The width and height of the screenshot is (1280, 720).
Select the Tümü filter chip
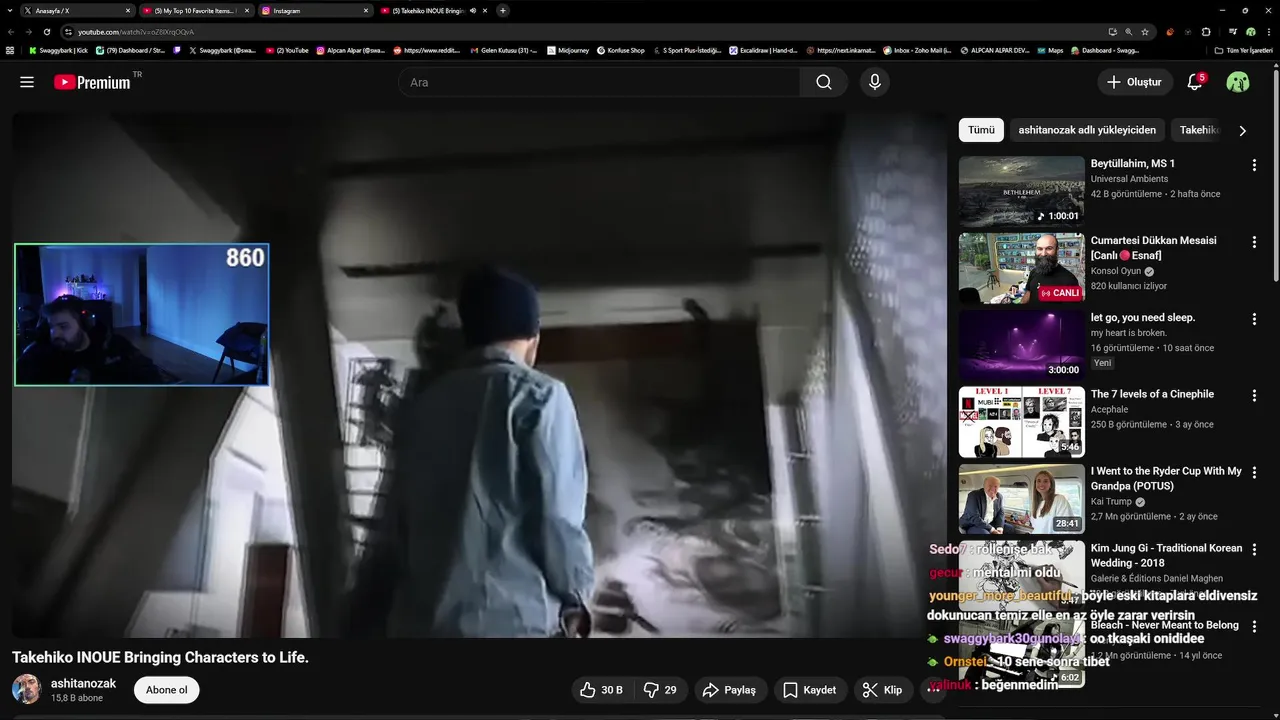[981, 130]
